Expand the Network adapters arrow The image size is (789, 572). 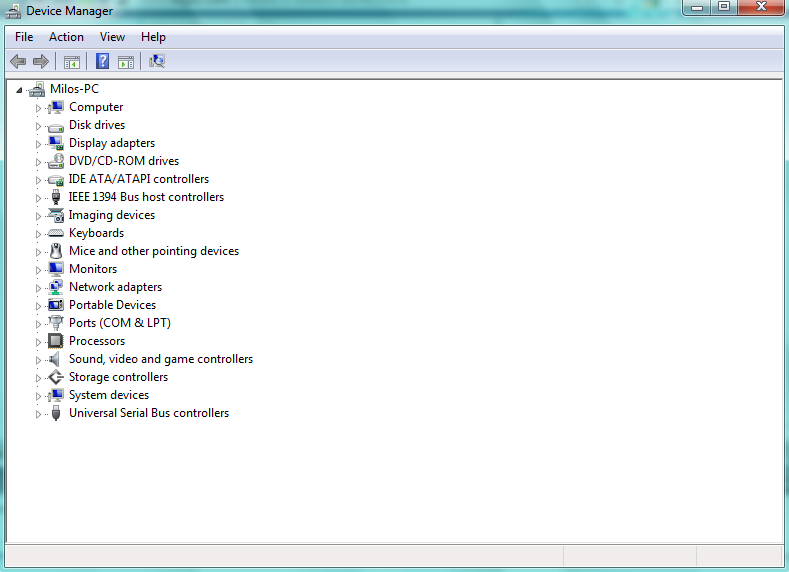tap(38, 288)
